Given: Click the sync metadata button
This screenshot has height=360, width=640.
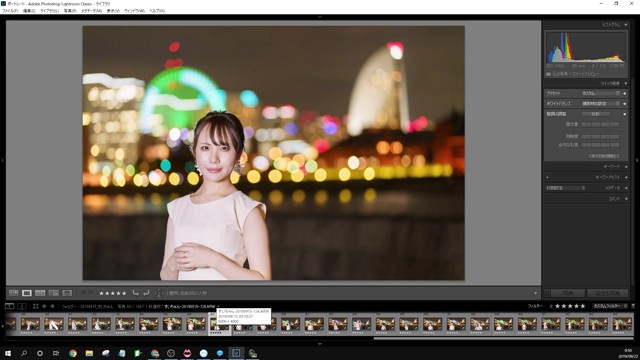Looking at the screenshot, I should (x=568, y=293).
